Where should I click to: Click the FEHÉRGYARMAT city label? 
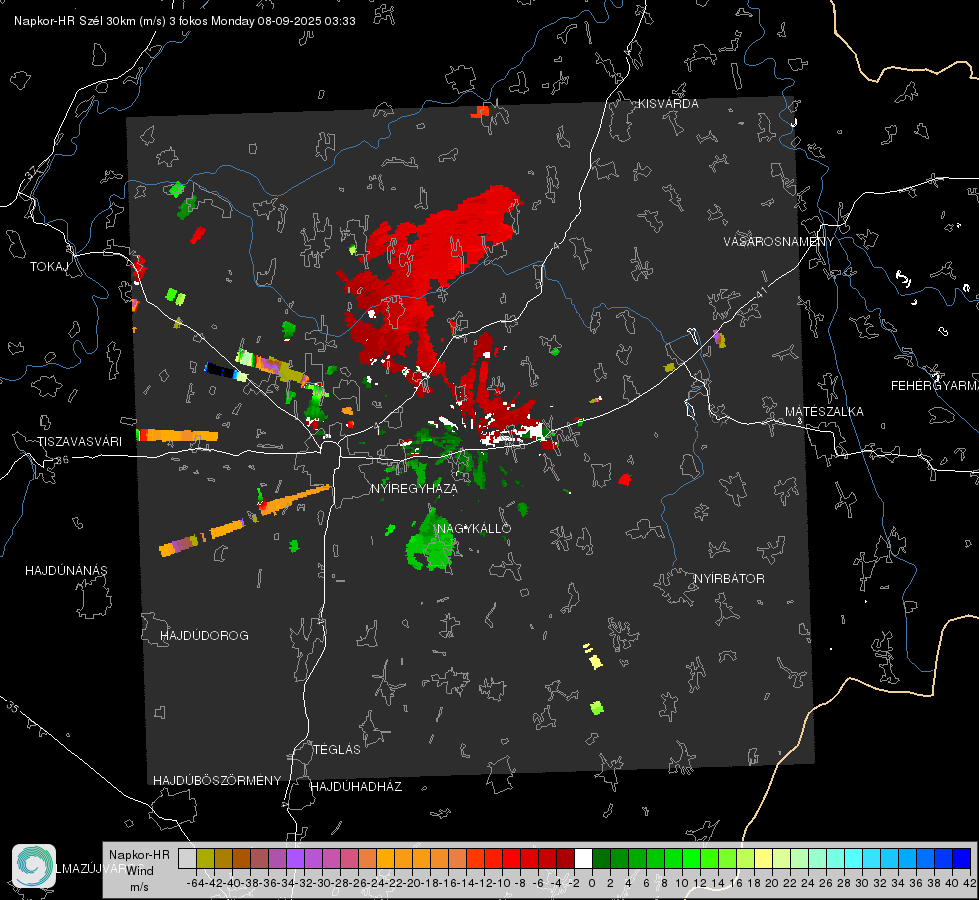[935, 386]
